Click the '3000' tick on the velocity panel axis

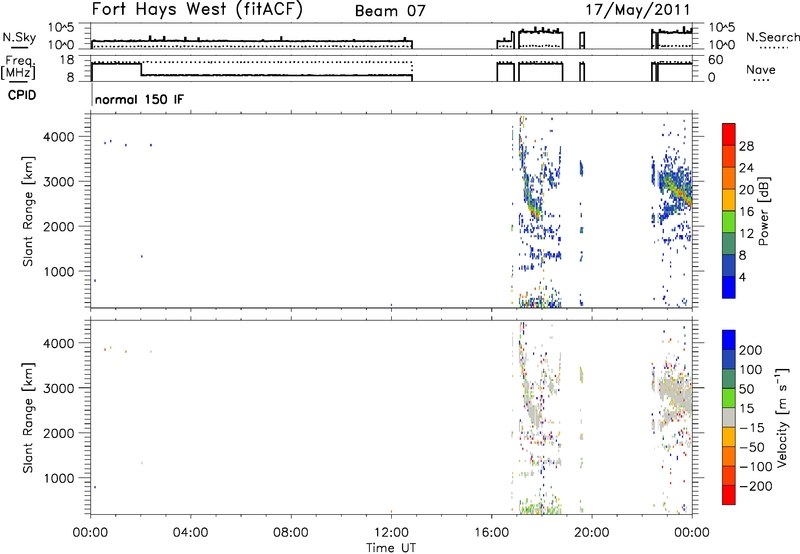click(x=58, y=388)
